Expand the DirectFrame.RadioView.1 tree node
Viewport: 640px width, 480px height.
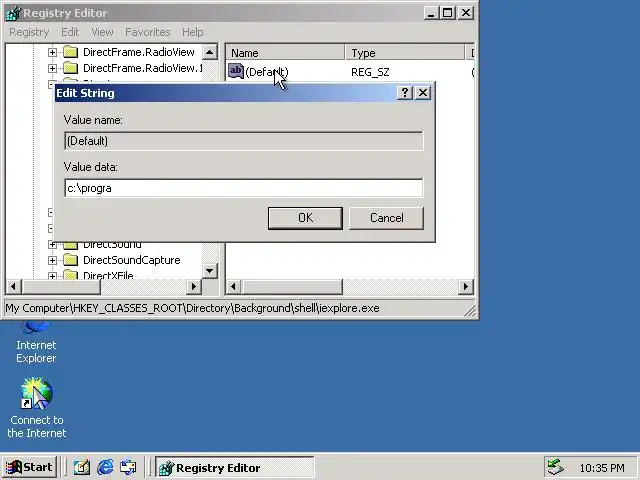point(52,68)
